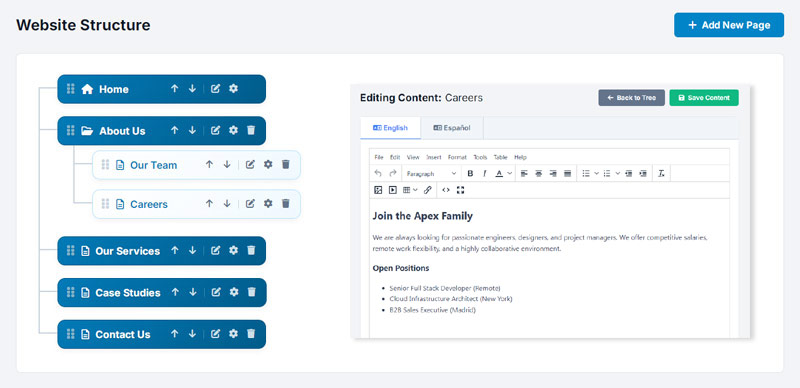Viewport: 800px width, 388px height.
Task: Center align text in the editor
Action: point(538,174)
